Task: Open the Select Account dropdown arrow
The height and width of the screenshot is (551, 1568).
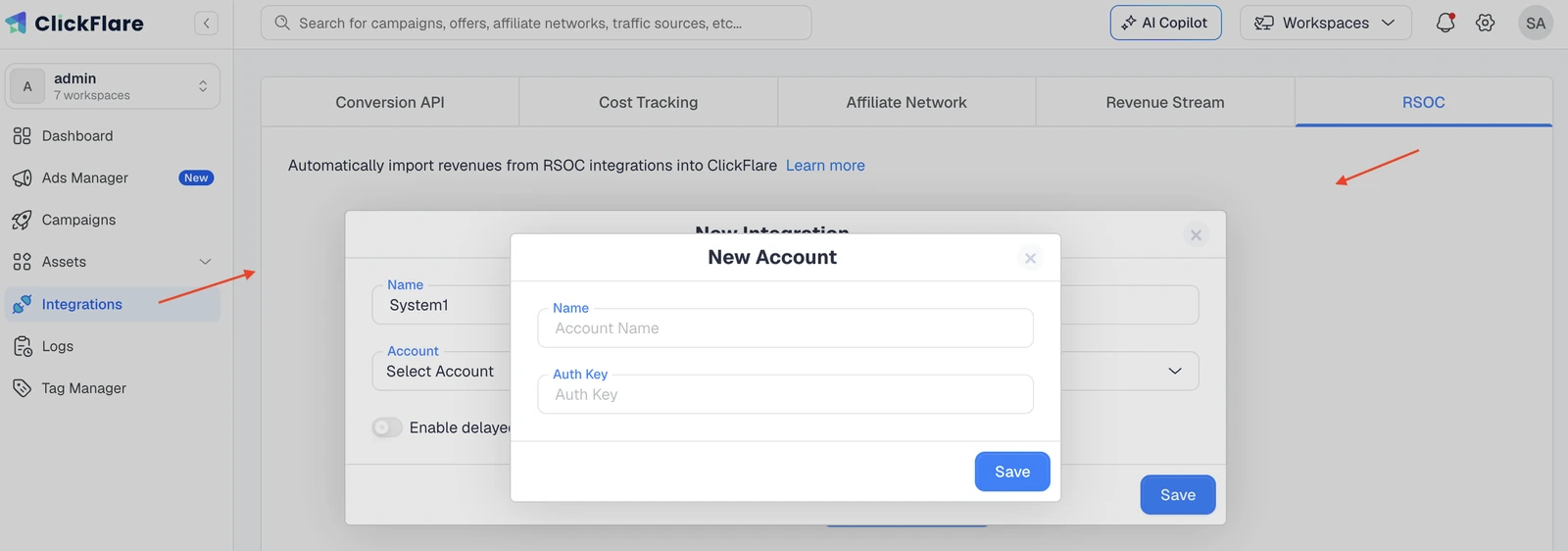Action: point(1175,371)
